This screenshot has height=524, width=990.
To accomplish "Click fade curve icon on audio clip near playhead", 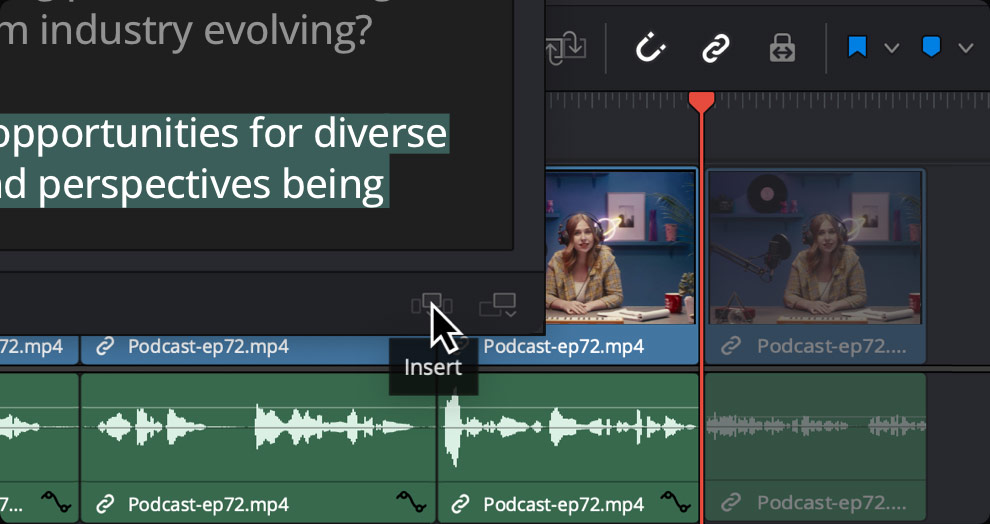I will [677, 502].
